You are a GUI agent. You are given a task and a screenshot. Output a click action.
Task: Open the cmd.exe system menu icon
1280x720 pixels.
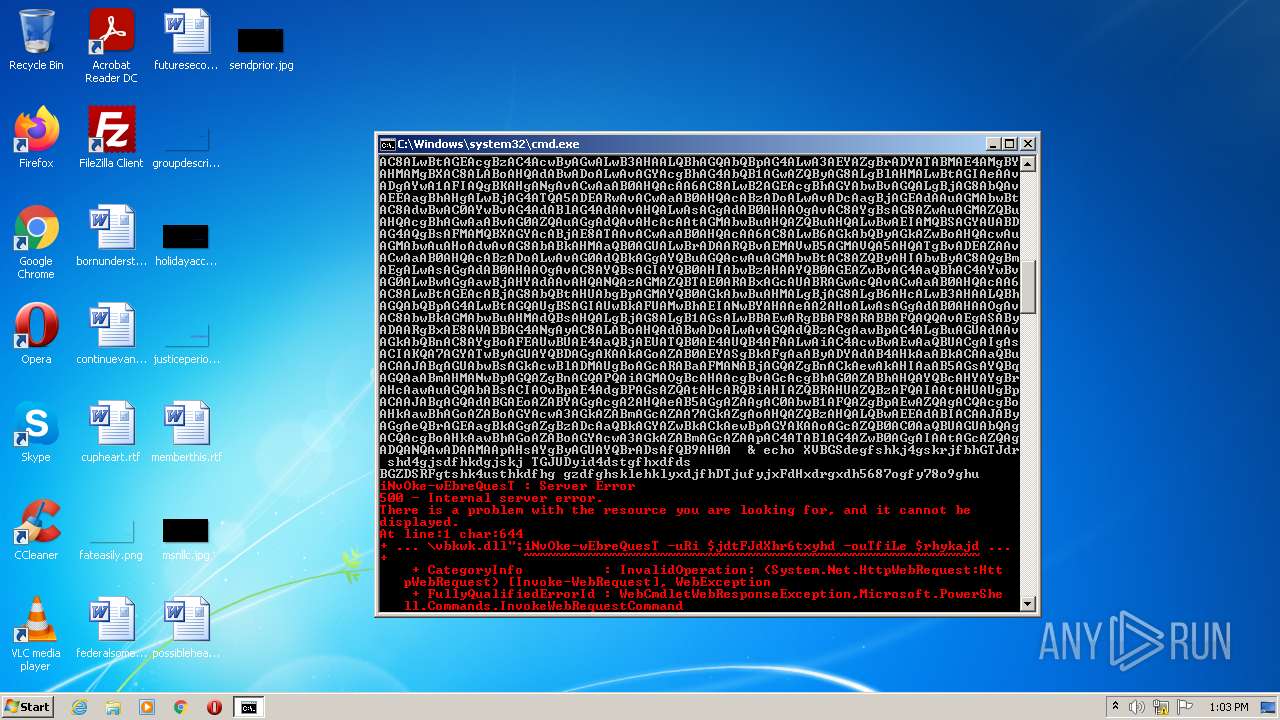pyautogui.click(x=387, y=144)
